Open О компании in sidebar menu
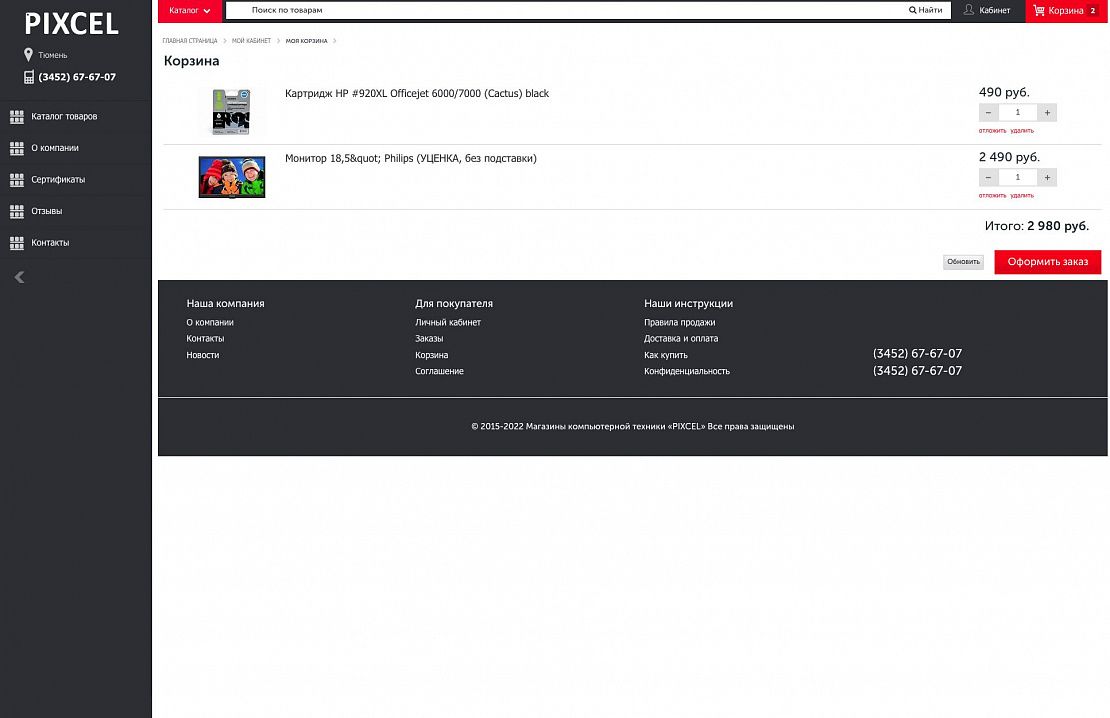 pyautogui.click(x=55, y=148)
